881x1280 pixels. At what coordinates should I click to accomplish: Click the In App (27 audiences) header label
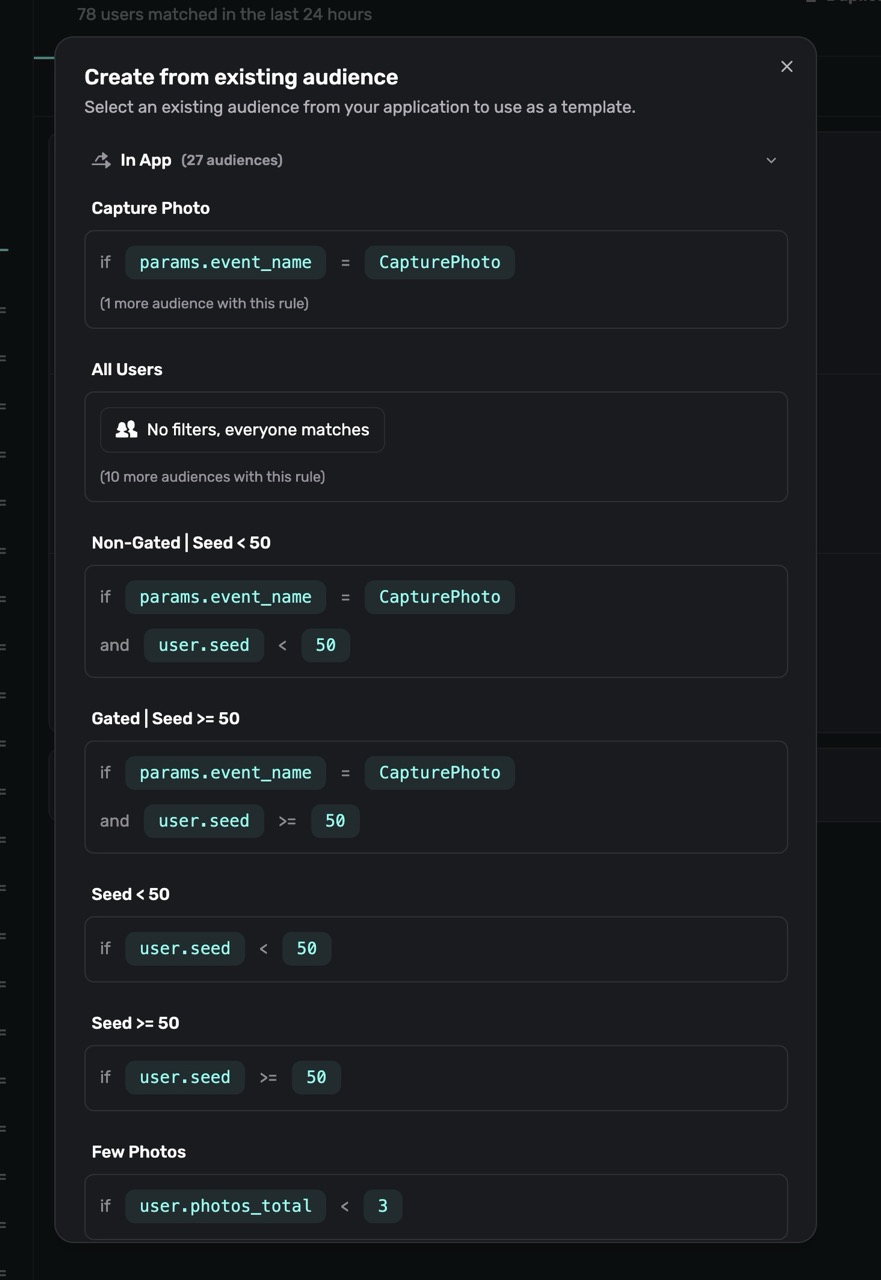[201, 160]
